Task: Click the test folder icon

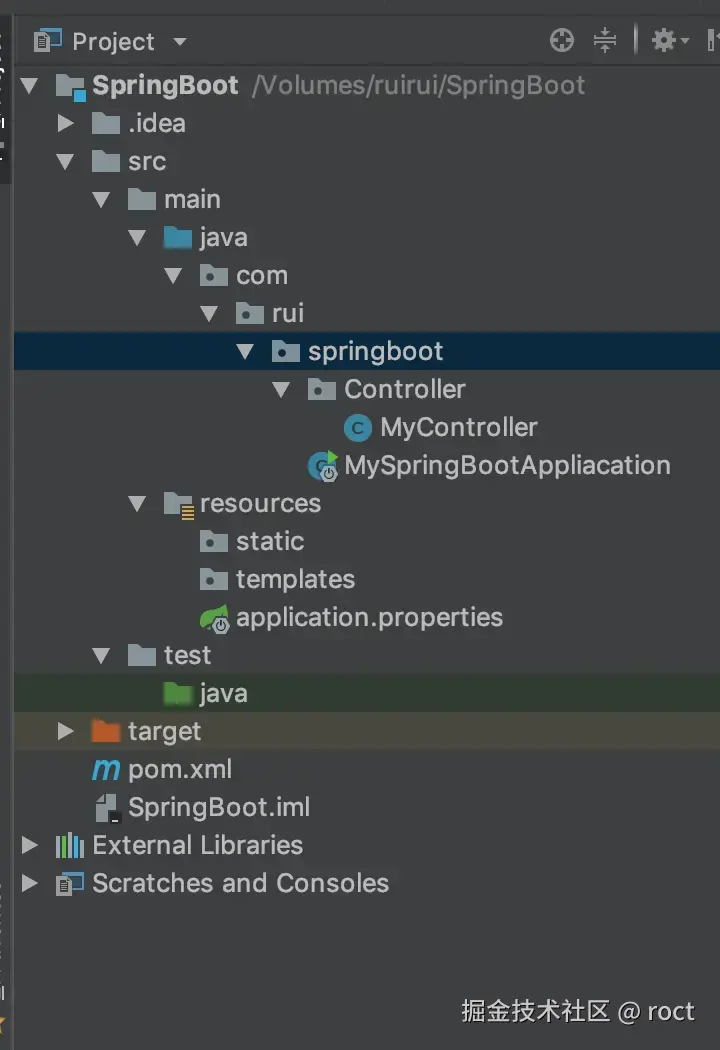Action: 142,655
